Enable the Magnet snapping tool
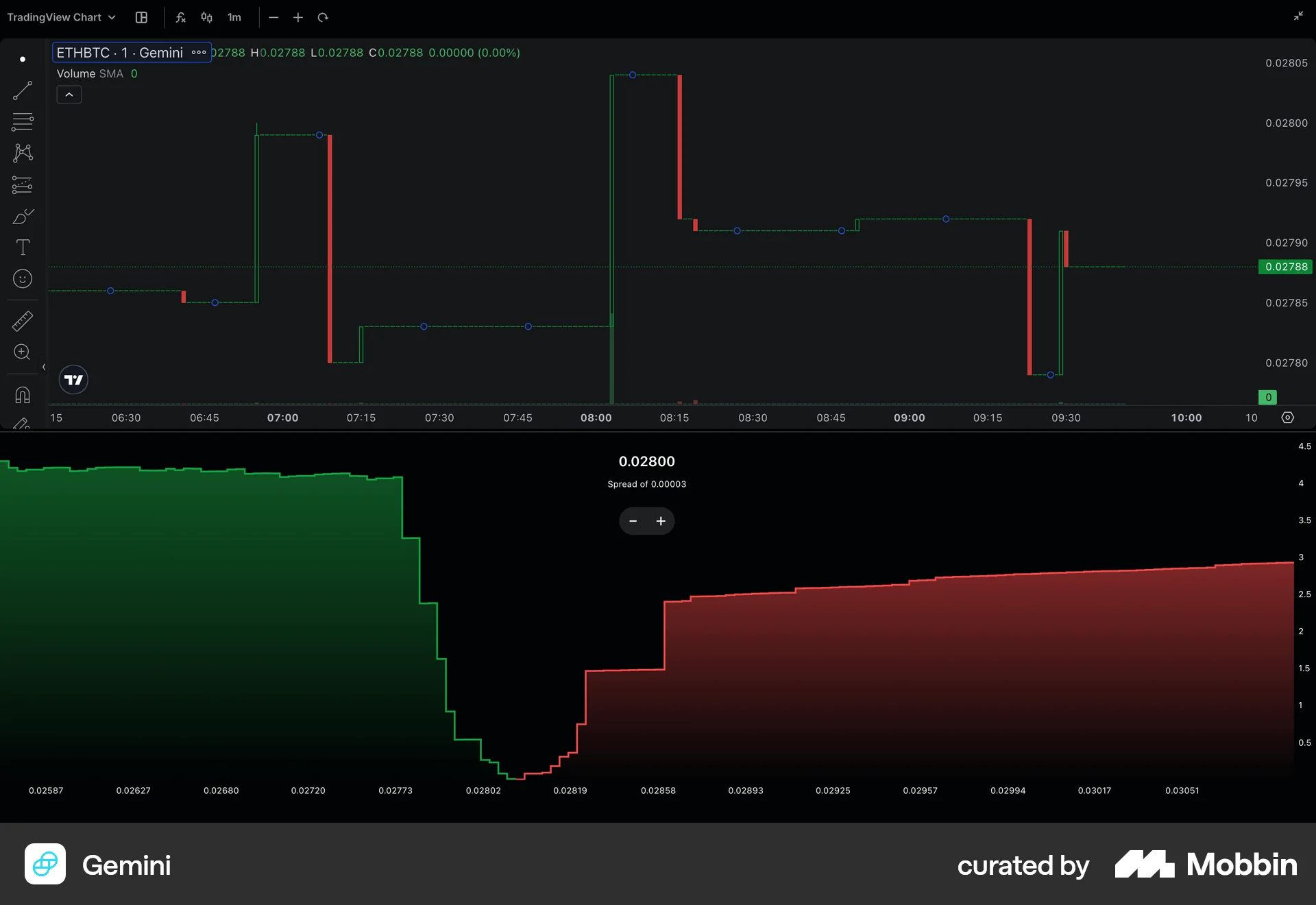 pyautogui.click(x=23, y=394)
